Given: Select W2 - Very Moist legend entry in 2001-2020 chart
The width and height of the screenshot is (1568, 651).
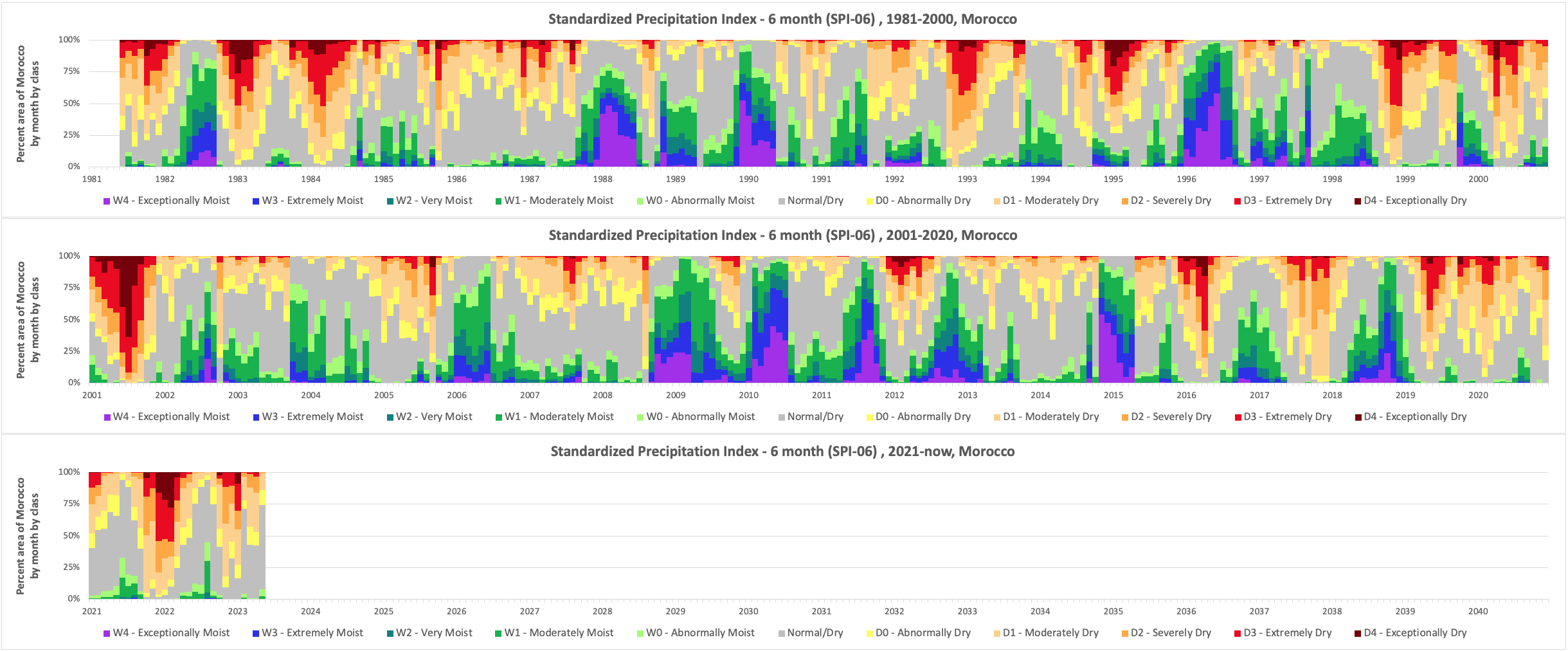Looking at the screenshot, I should point(429,417).
